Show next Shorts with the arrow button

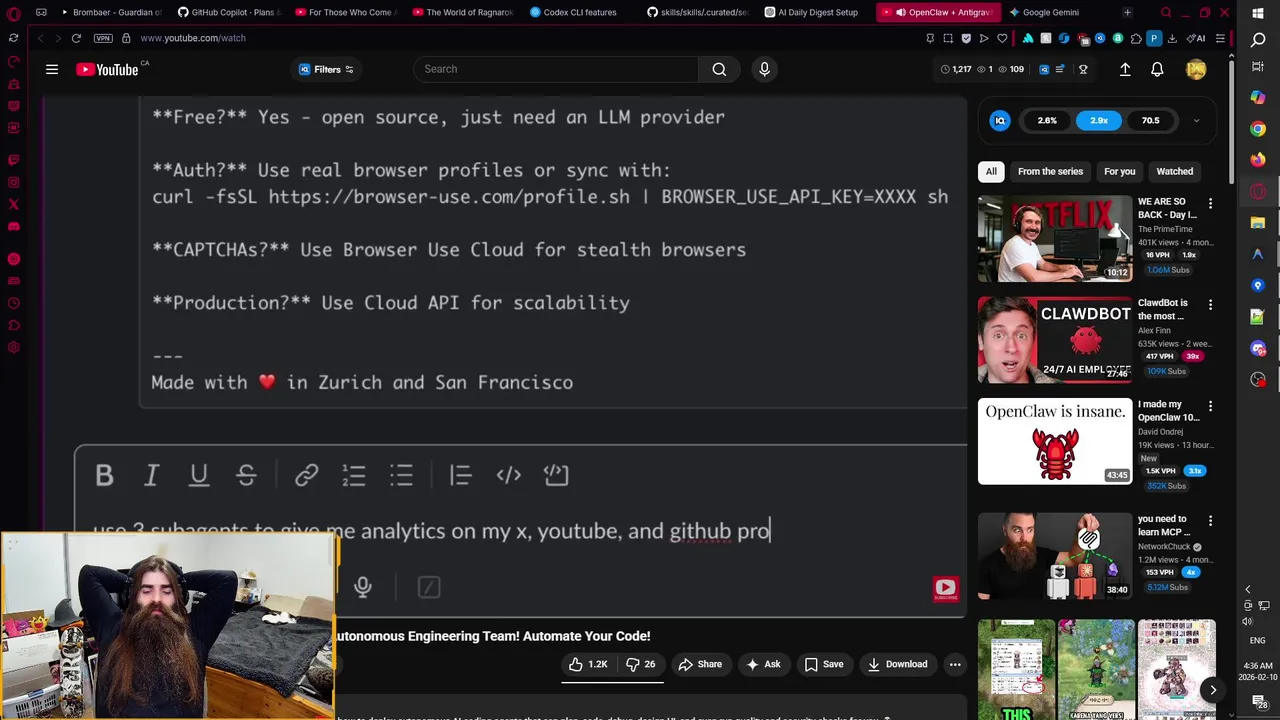(x=1212, y=690)
